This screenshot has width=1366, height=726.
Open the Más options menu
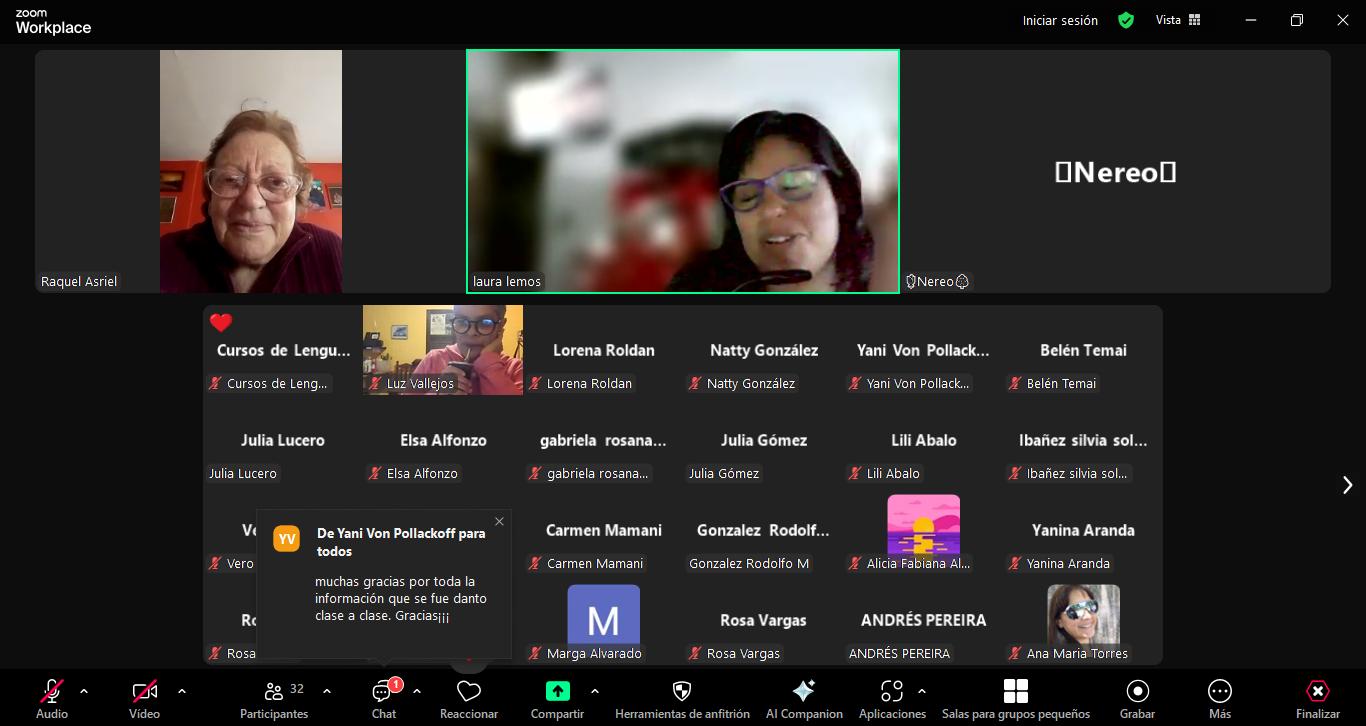click(1219, 698)
